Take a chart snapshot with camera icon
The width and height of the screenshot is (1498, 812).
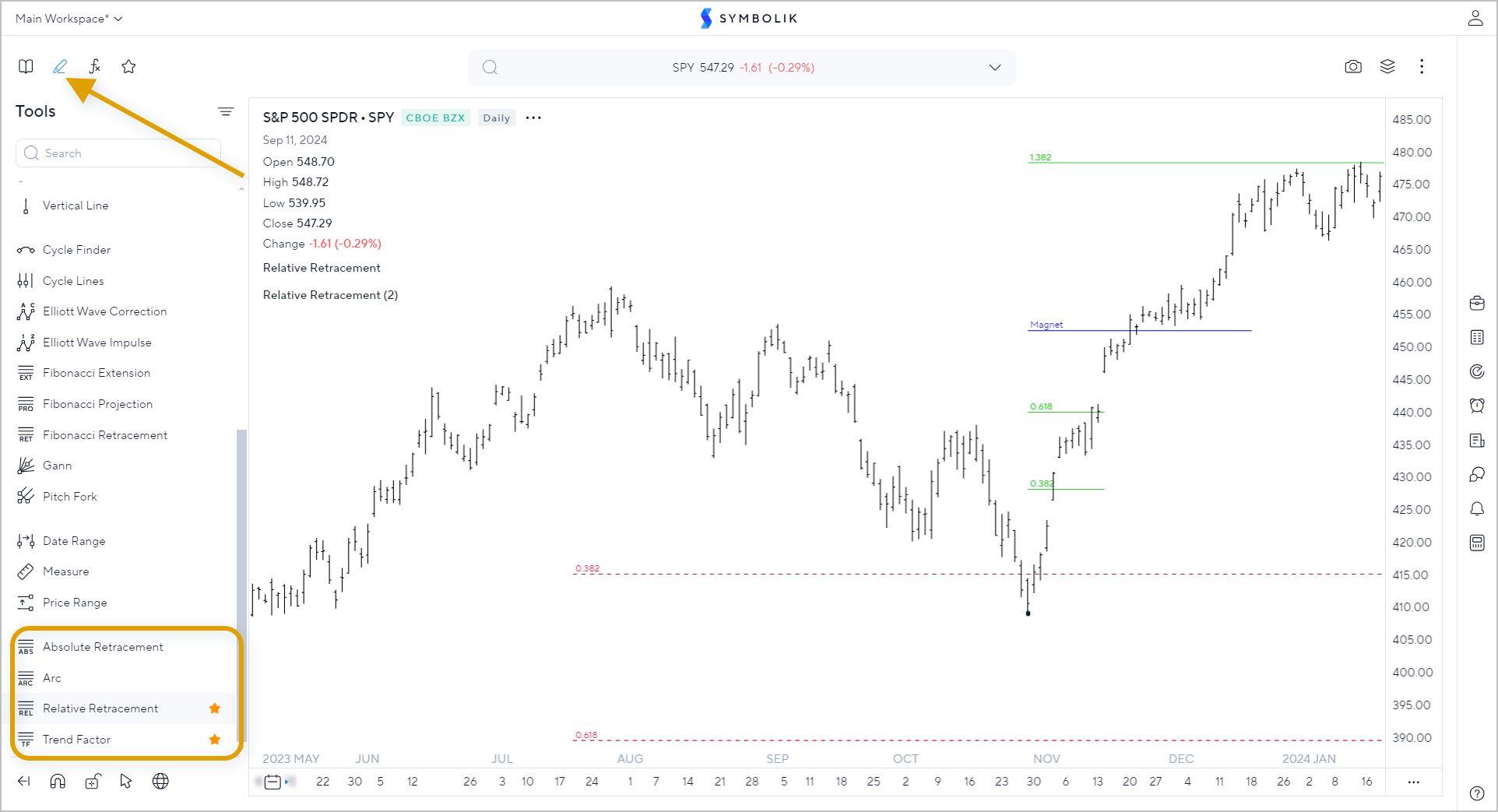(x=1353, y=66)
